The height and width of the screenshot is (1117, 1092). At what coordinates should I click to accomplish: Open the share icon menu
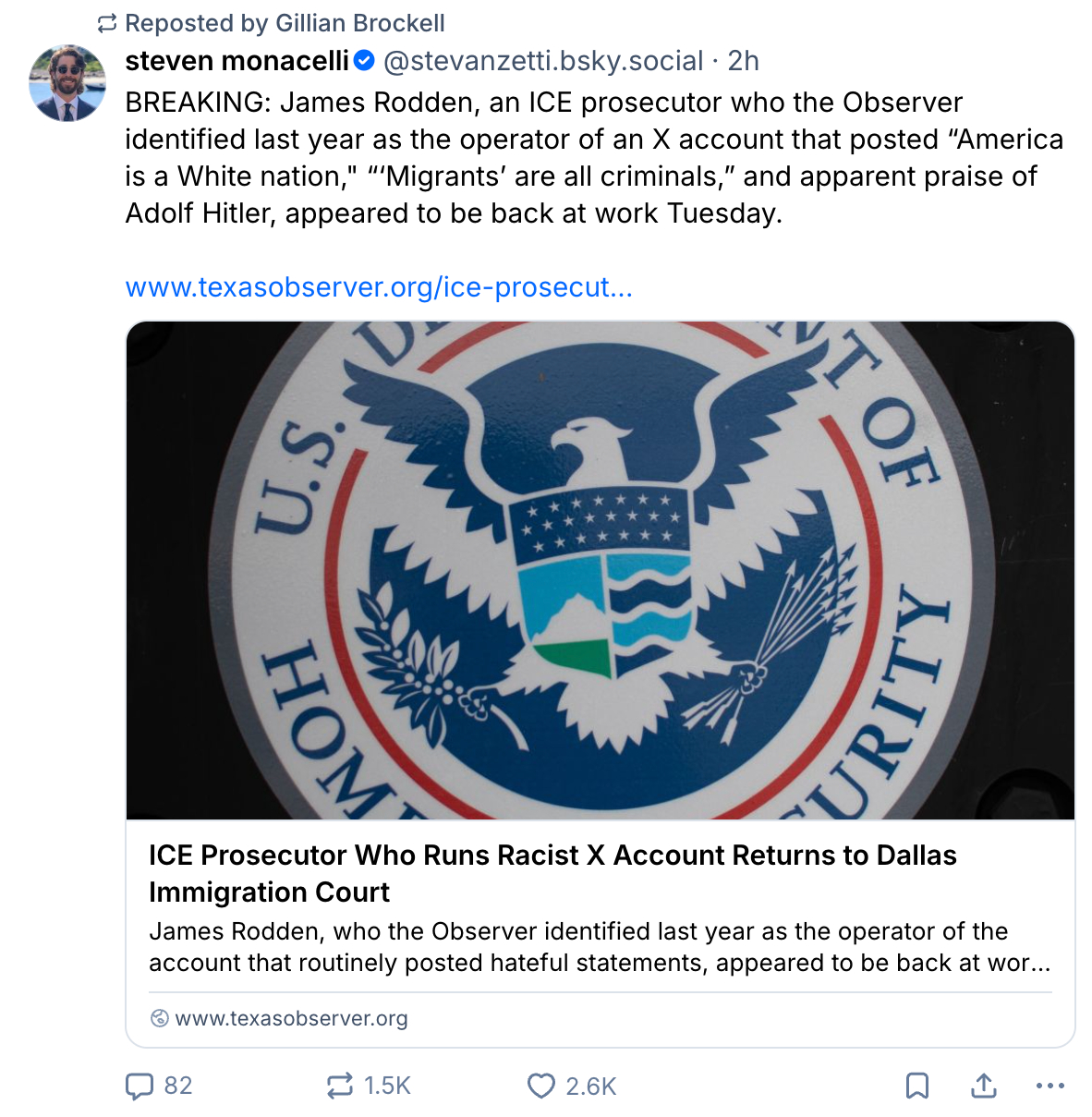click(x=984, y=1086)
